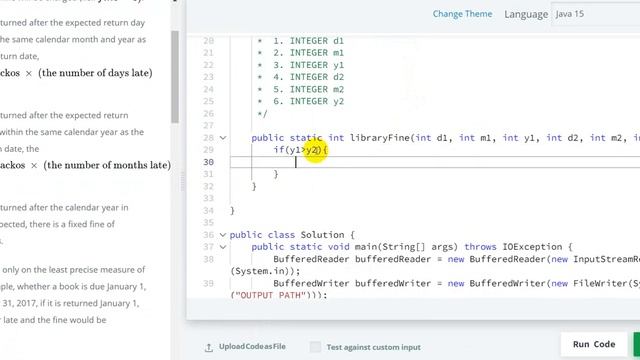This screenshot has height=360, width=640.
Task: Click the Upload Code as File icon
Action: coord(209,347)
